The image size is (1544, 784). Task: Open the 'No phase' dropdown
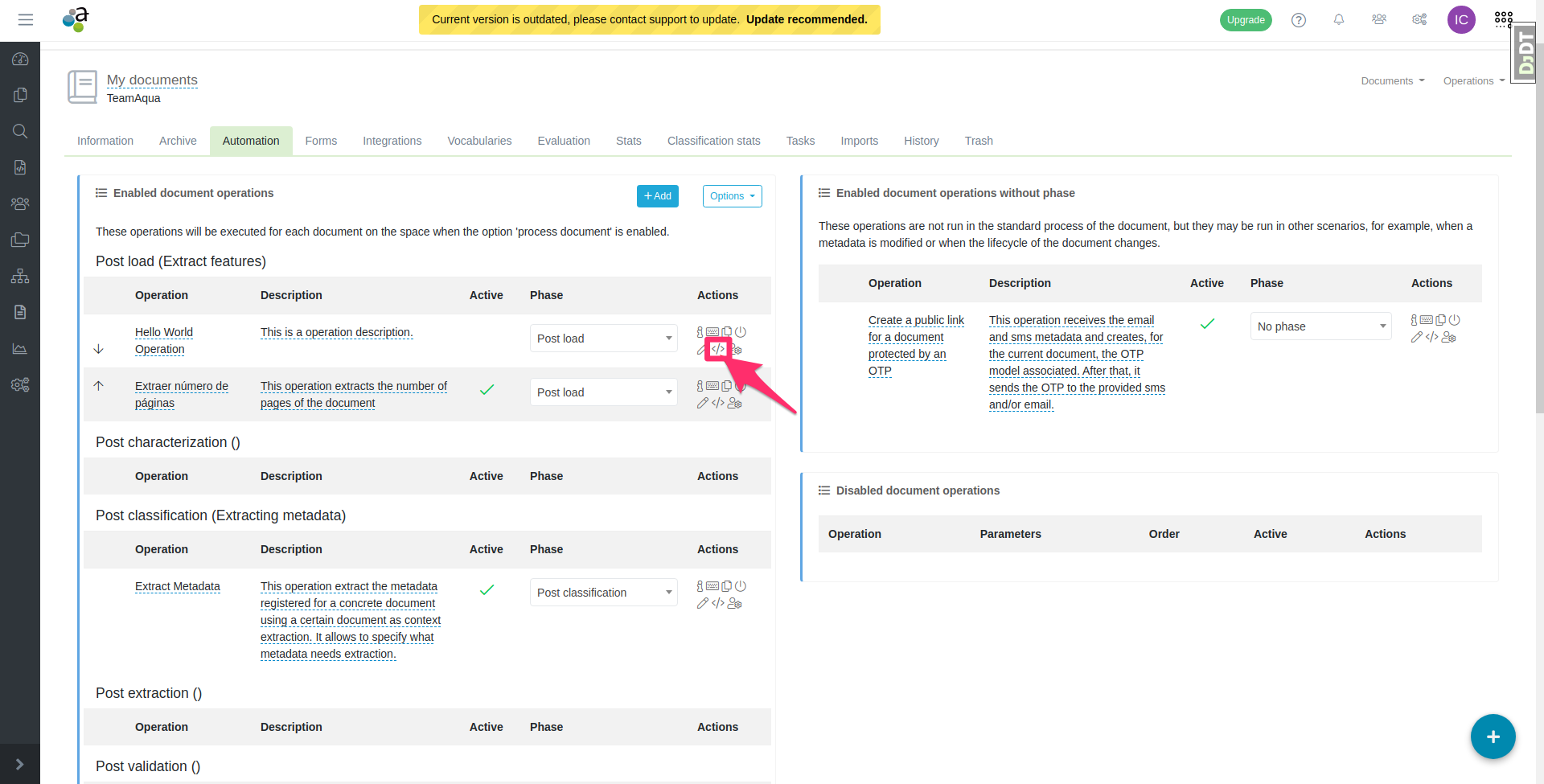[1320, 326]
